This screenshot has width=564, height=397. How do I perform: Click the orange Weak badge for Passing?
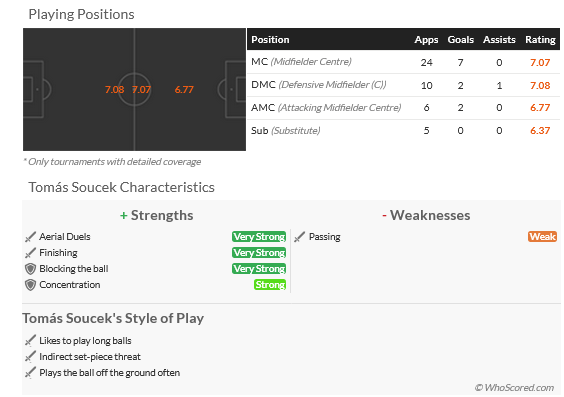coord(542,237)
